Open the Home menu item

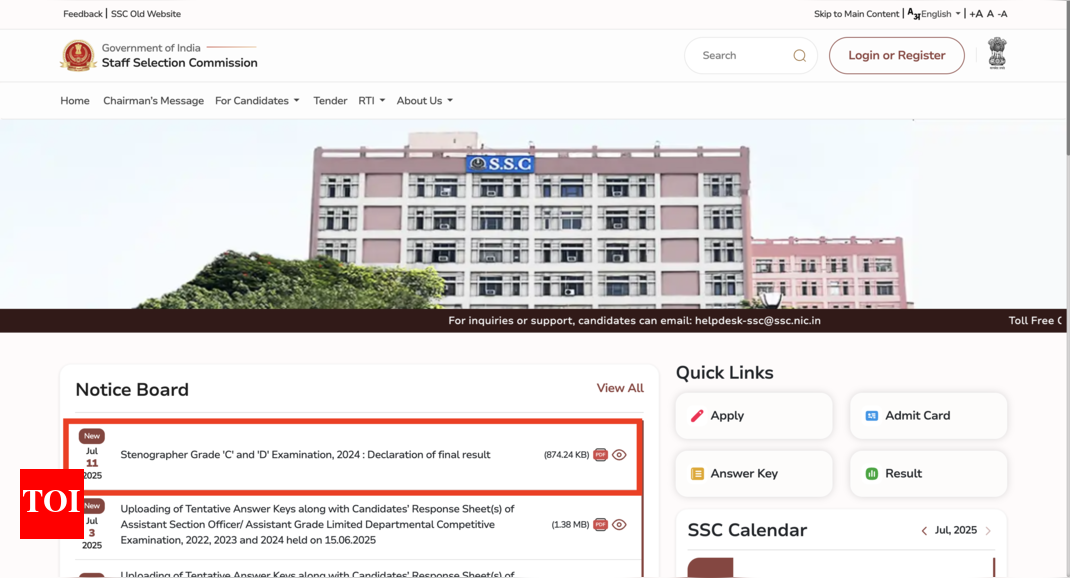[75, 100]
